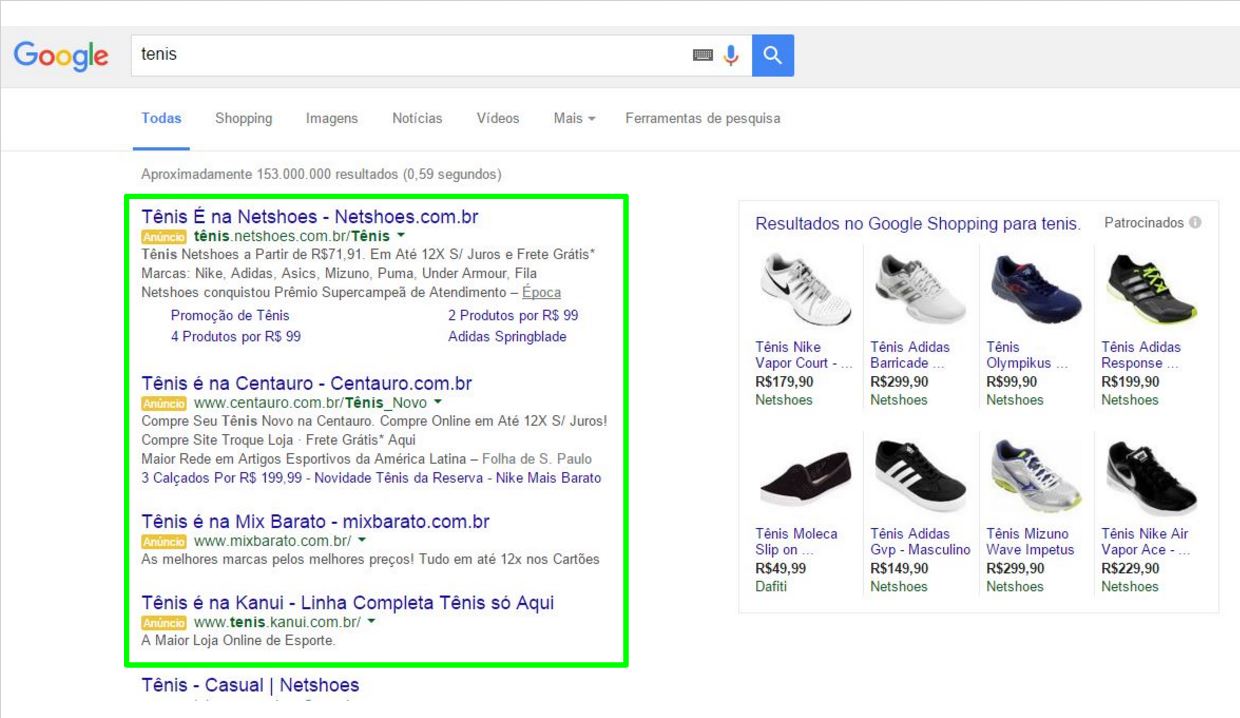Click the Google logo

[x=61, y=56]
